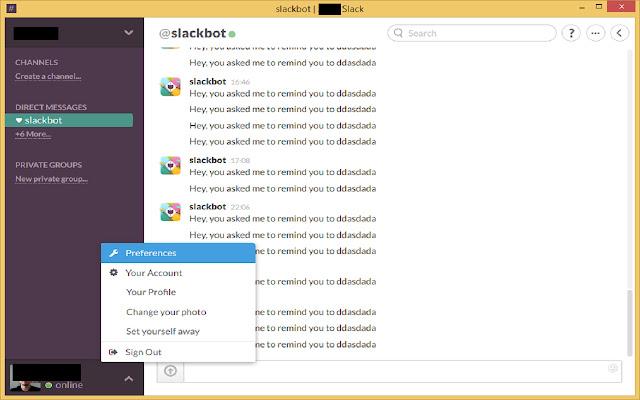Click the @slackbot conversation title
Viewport: 640px width, 400px height.
point(192,33)
